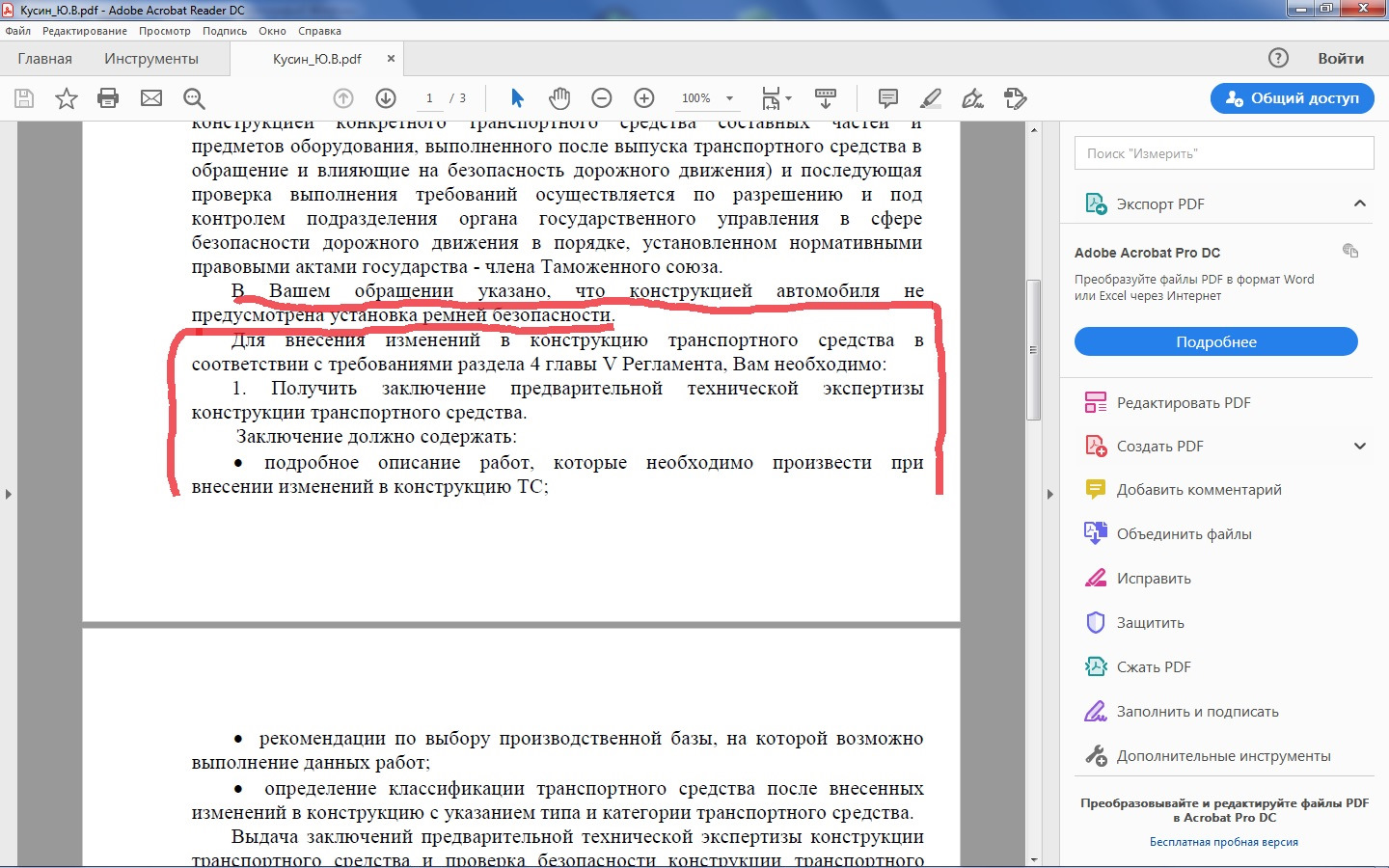Click the document scrollbar up arrow
1389x868 pixels.
[x=1033, y=129]
